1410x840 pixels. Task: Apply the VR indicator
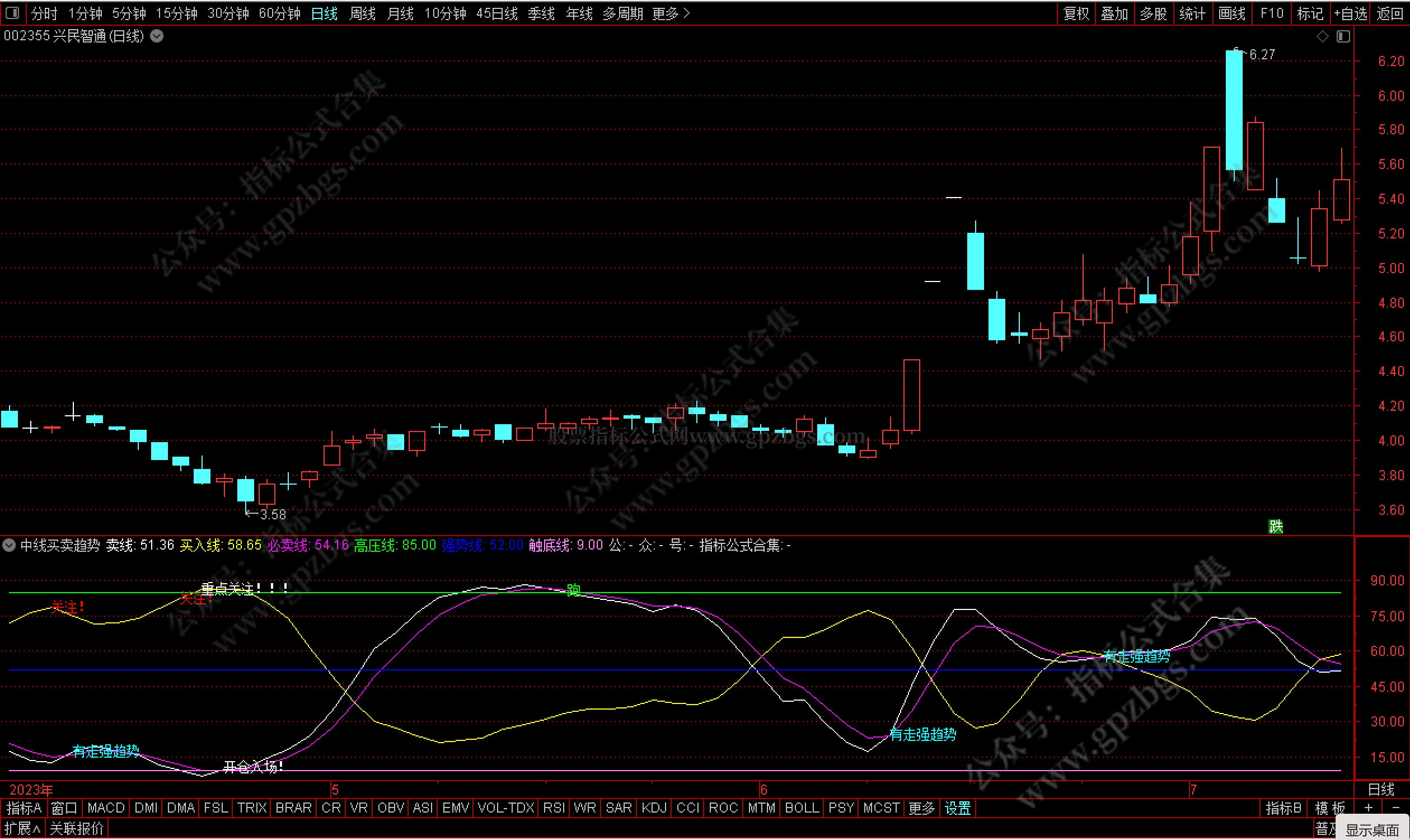[359, 808]
